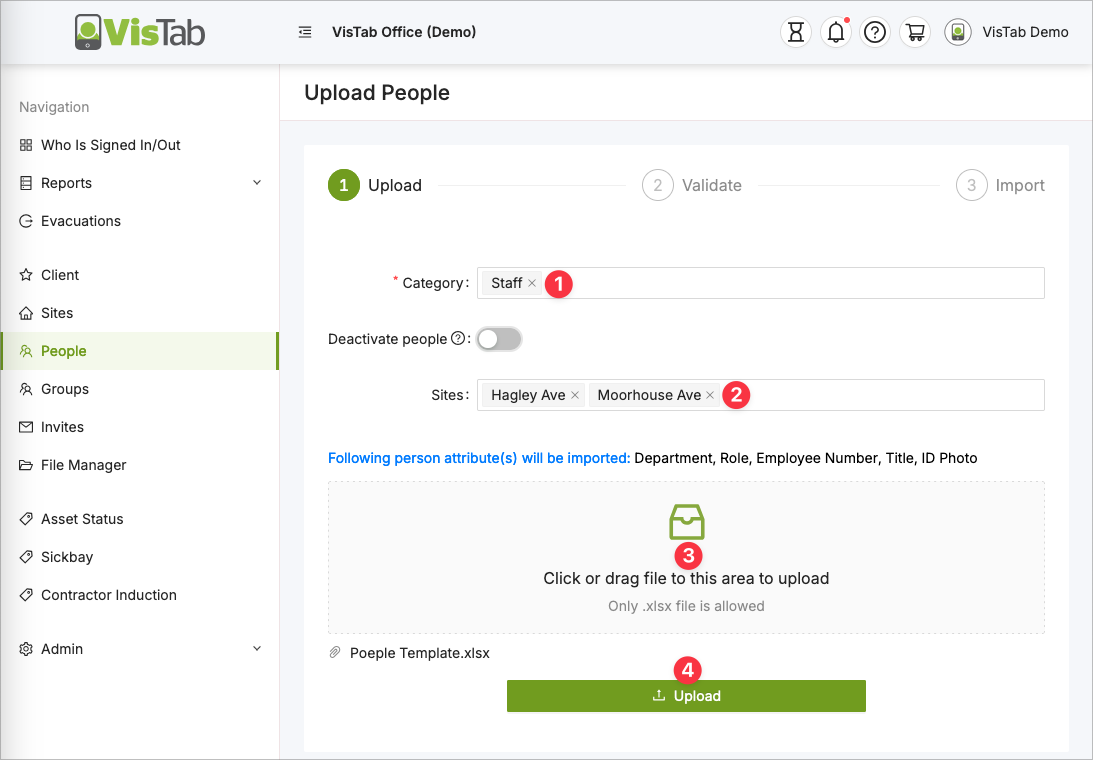1093x760 pixels.
Task: Click the inbox upload icon
Action: tap(686, 522)
